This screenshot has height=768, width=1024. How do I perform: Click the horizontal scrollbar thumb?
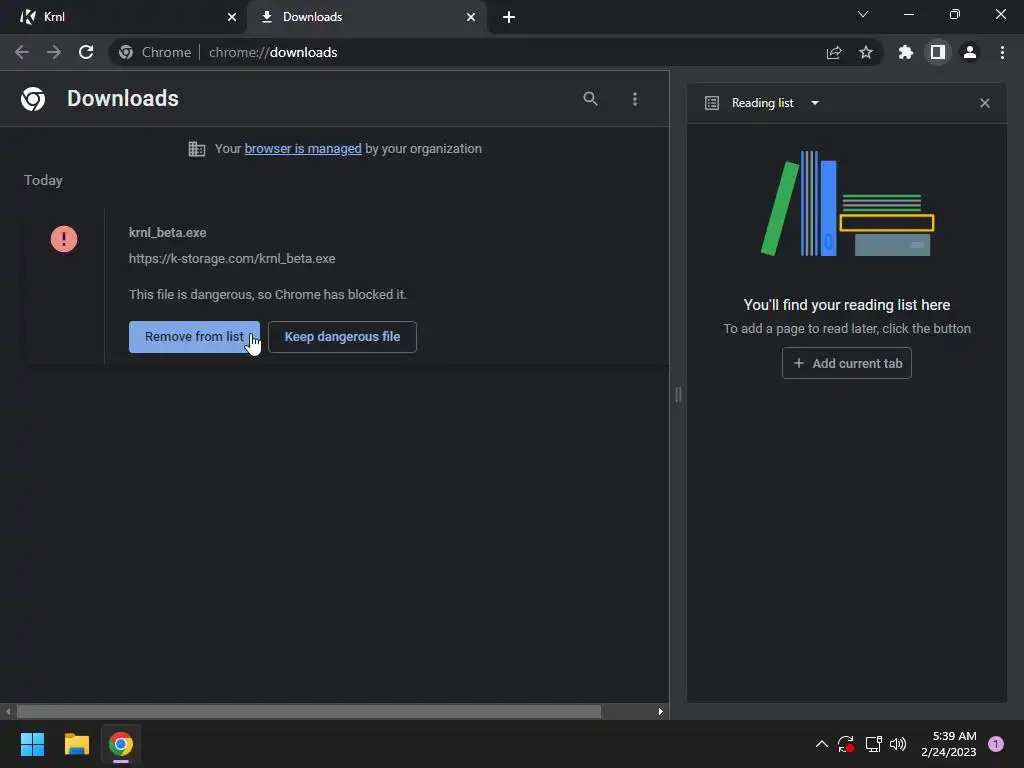[309, 711]
